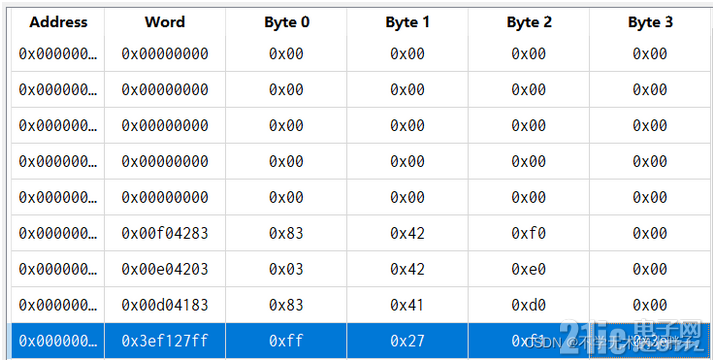Select the Address cell in highlighted row
Screen dimensions: 713x362
[58, 341]
